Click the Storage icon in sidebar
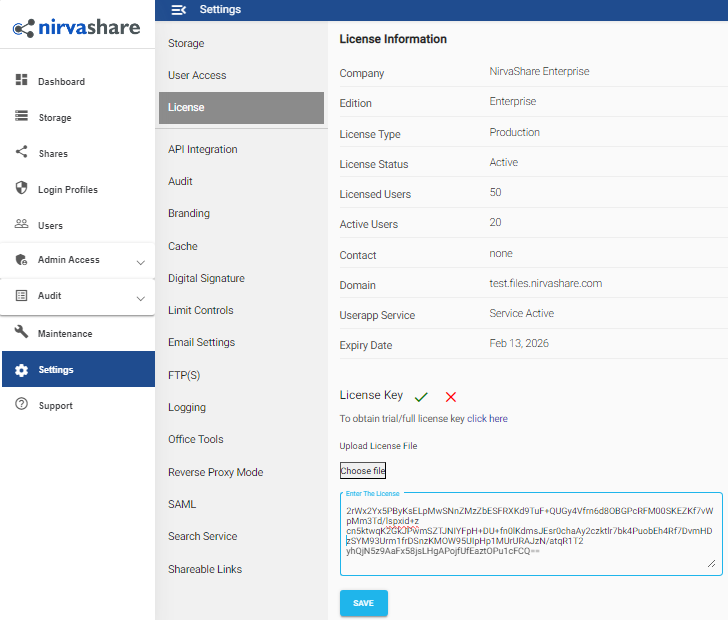Screen dimensions: 728x620 tap(21, 117)
